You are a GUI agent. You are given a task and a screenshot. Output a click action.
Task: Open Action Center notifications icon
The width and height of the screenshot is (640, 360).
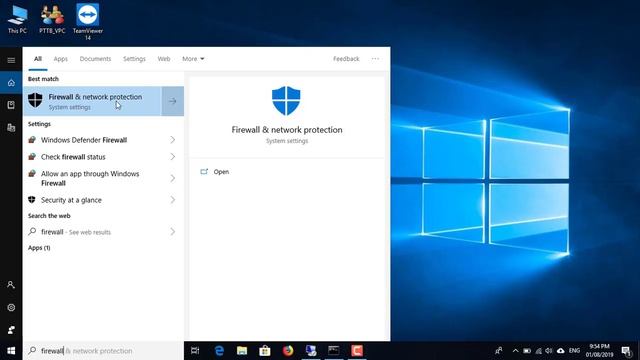627,351
